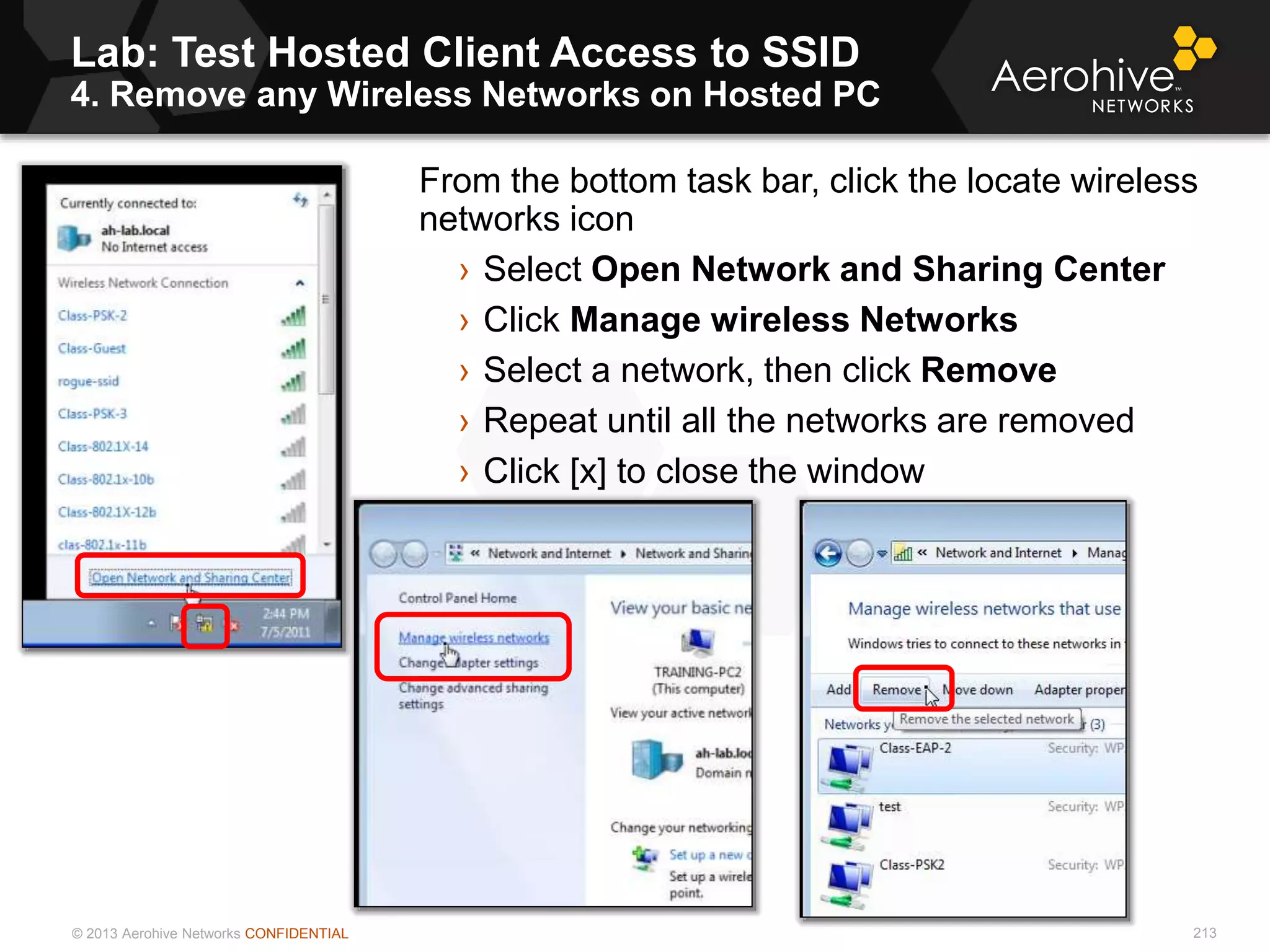The width and height of the screenshot is (1270, 952).
Task: Select the test network entry
Action: click(x=972, y=824)
